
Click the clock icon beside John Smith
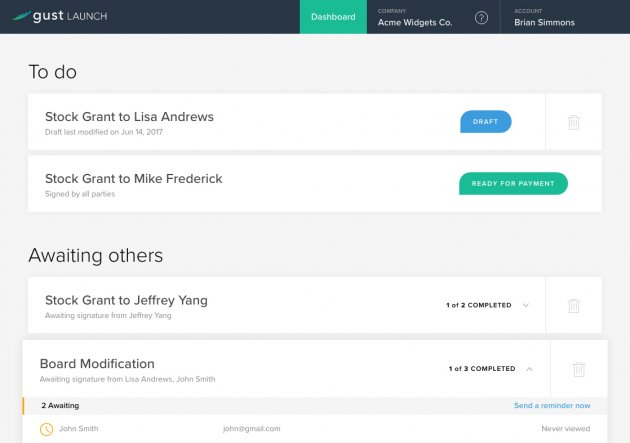pos(47,429)
